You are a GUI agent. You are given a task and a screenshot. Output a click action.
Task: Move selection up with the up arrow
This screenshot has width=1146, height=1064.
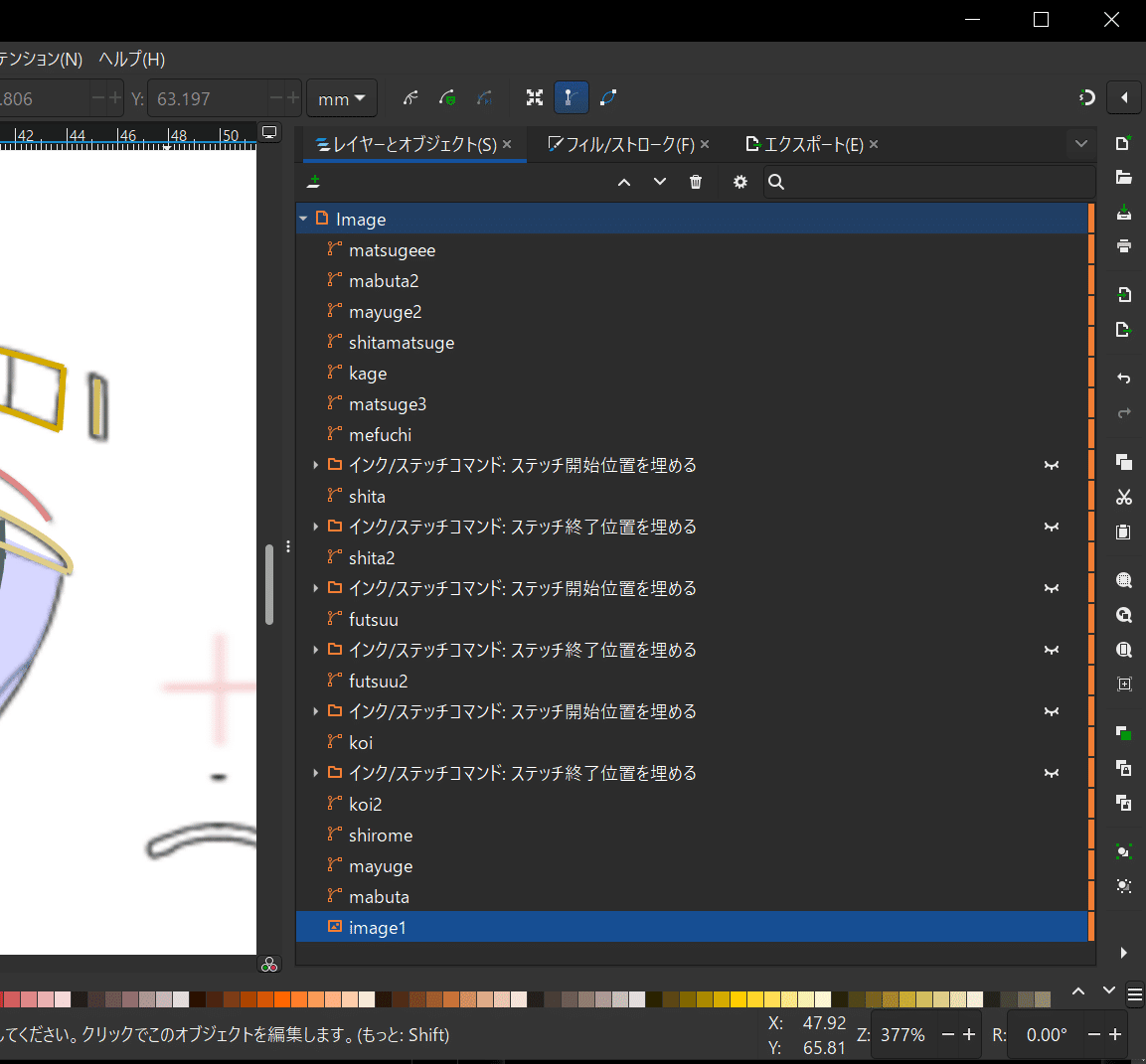tap(624, 182)
